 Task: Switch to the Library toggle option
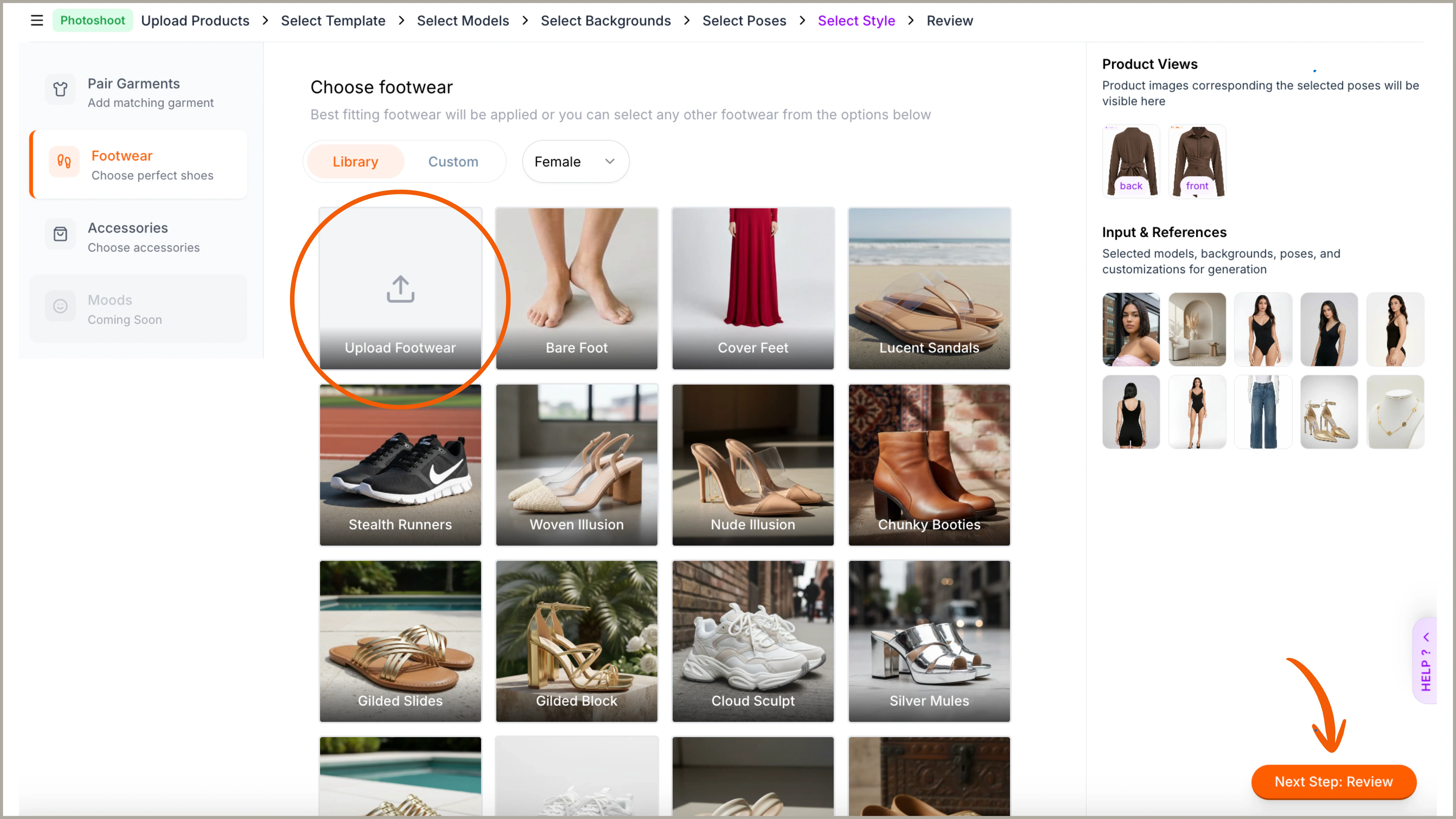coord(355,162)
